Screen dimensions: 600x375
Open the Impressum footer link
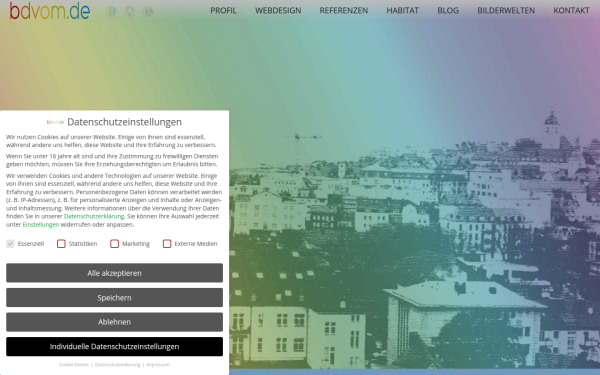158,365
